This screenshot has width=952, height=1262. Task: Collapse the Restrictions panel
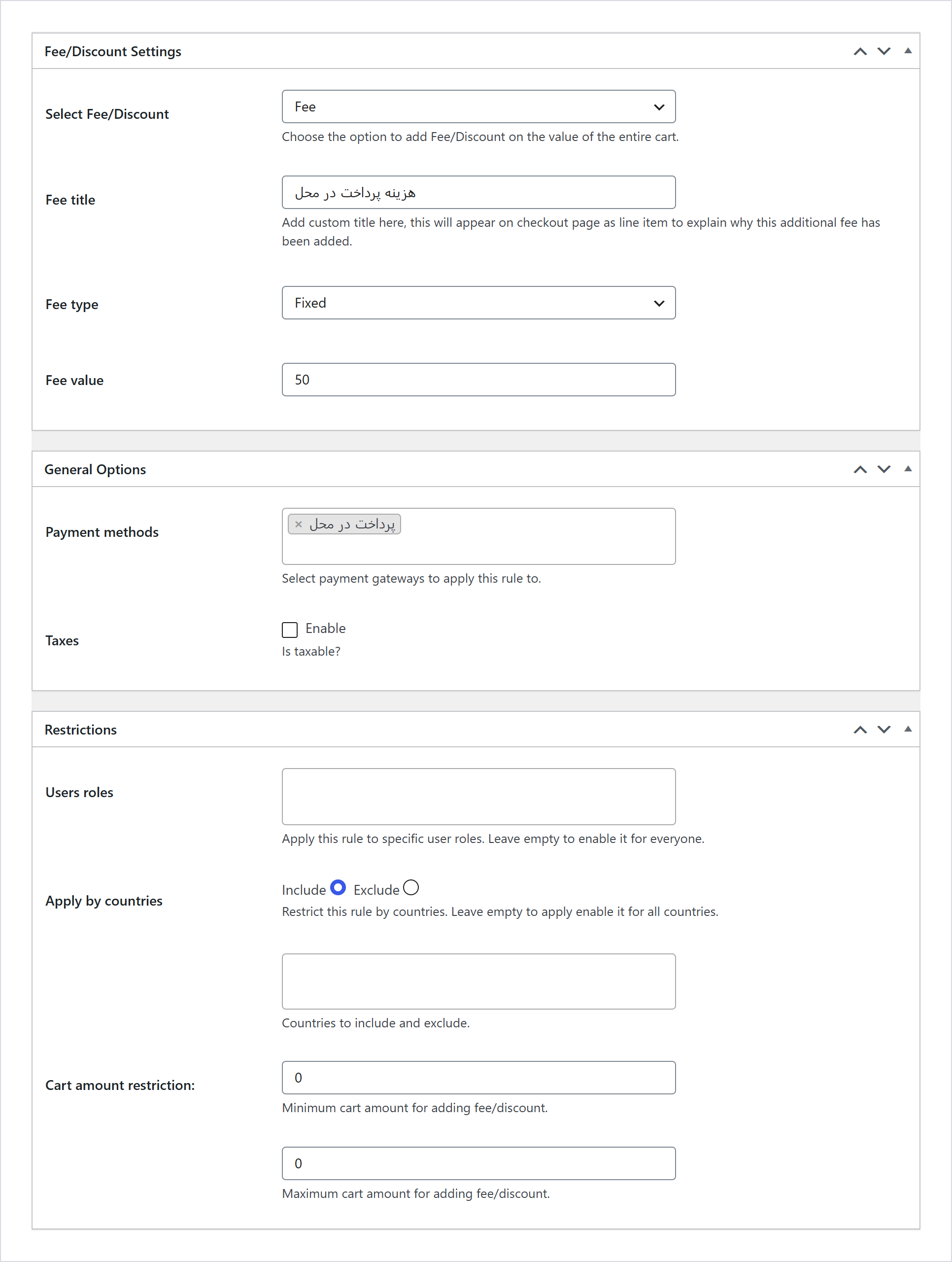(908, 729)
